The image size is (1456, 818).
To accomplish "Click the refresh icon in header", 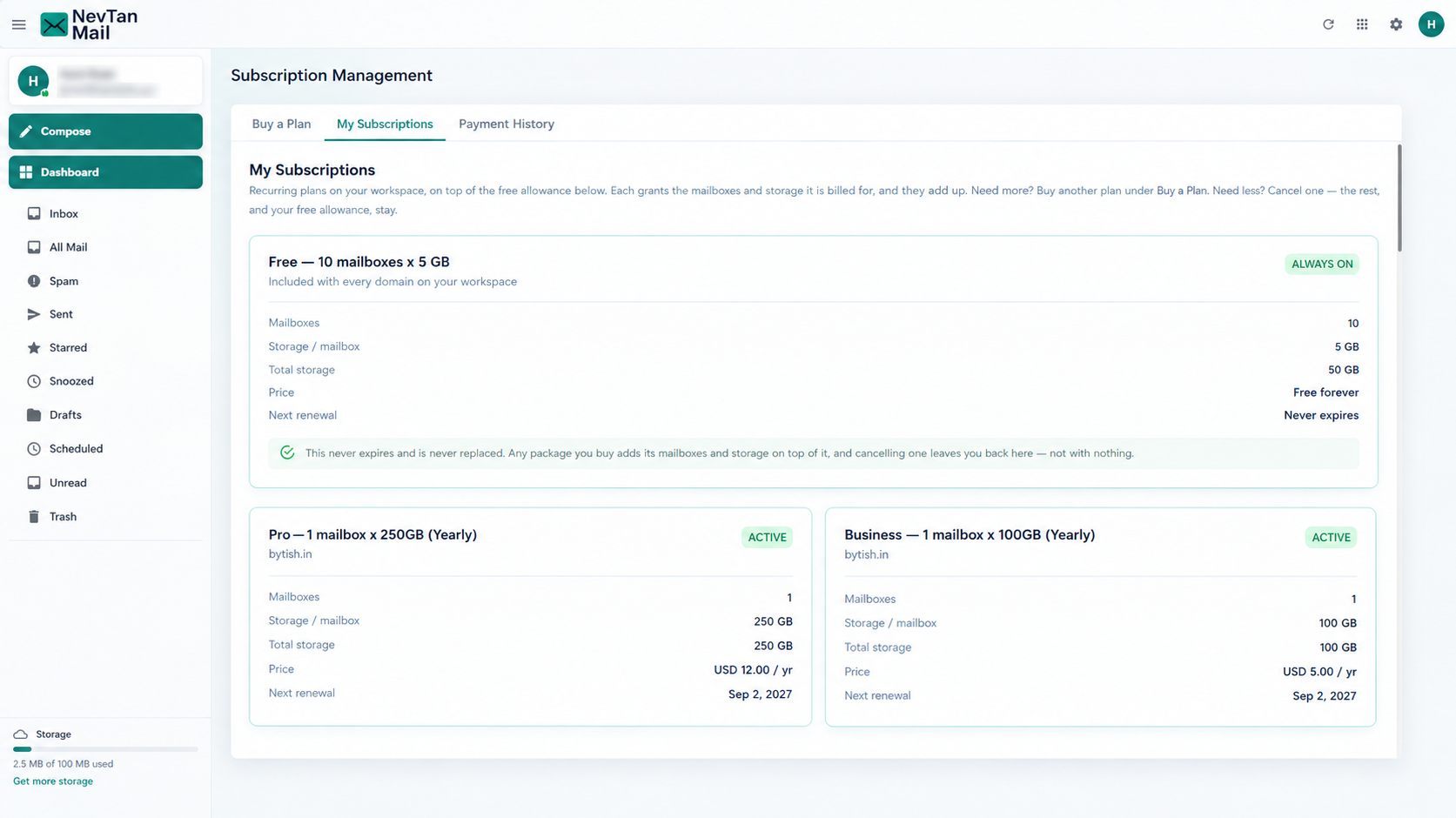I will tap(1328, 24).
